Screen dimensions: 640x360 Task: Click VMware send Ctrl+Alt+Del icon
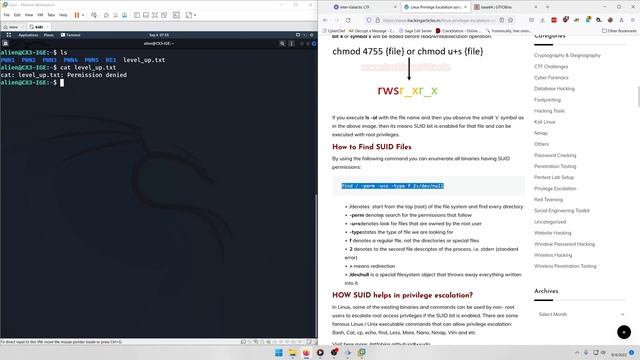tap(94, 15)
